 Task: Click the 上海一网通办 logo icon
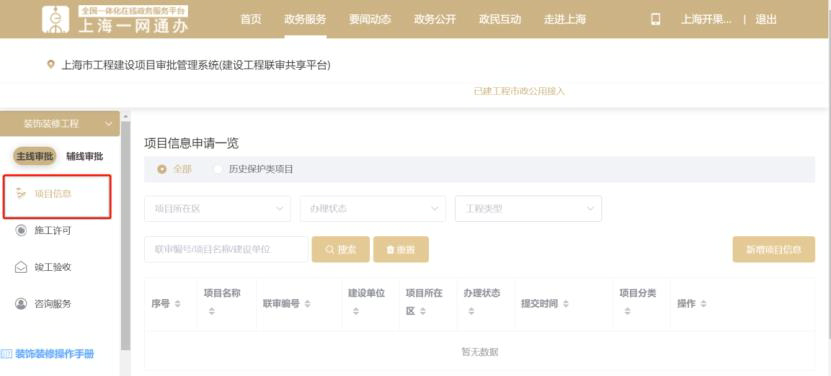tap(56, 19)
